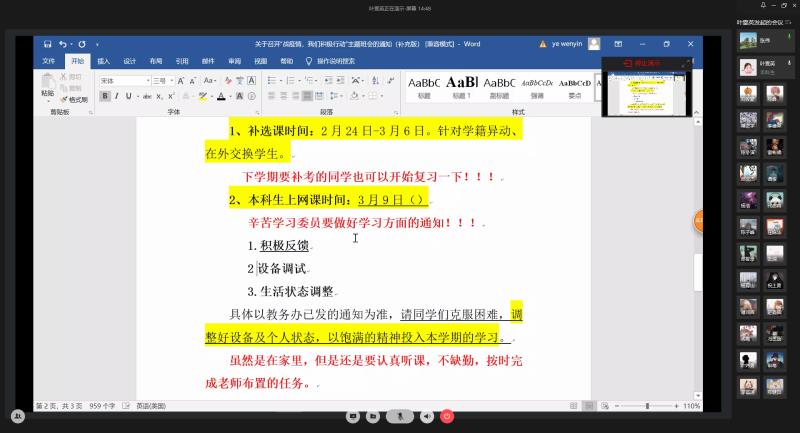Switch to the 视图 ribbon tab

coord(261,61)
